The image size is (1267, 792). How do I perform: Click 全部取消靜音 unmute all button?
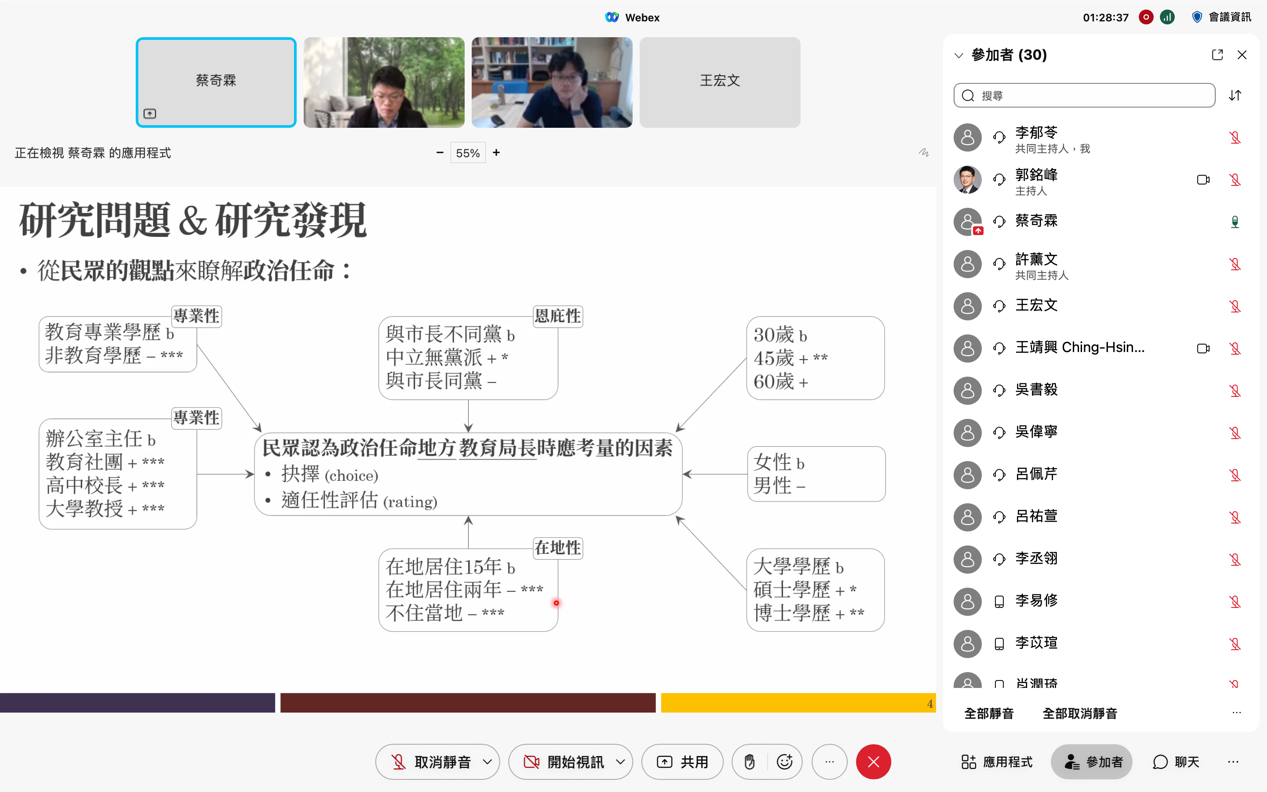coord(1080,714)
